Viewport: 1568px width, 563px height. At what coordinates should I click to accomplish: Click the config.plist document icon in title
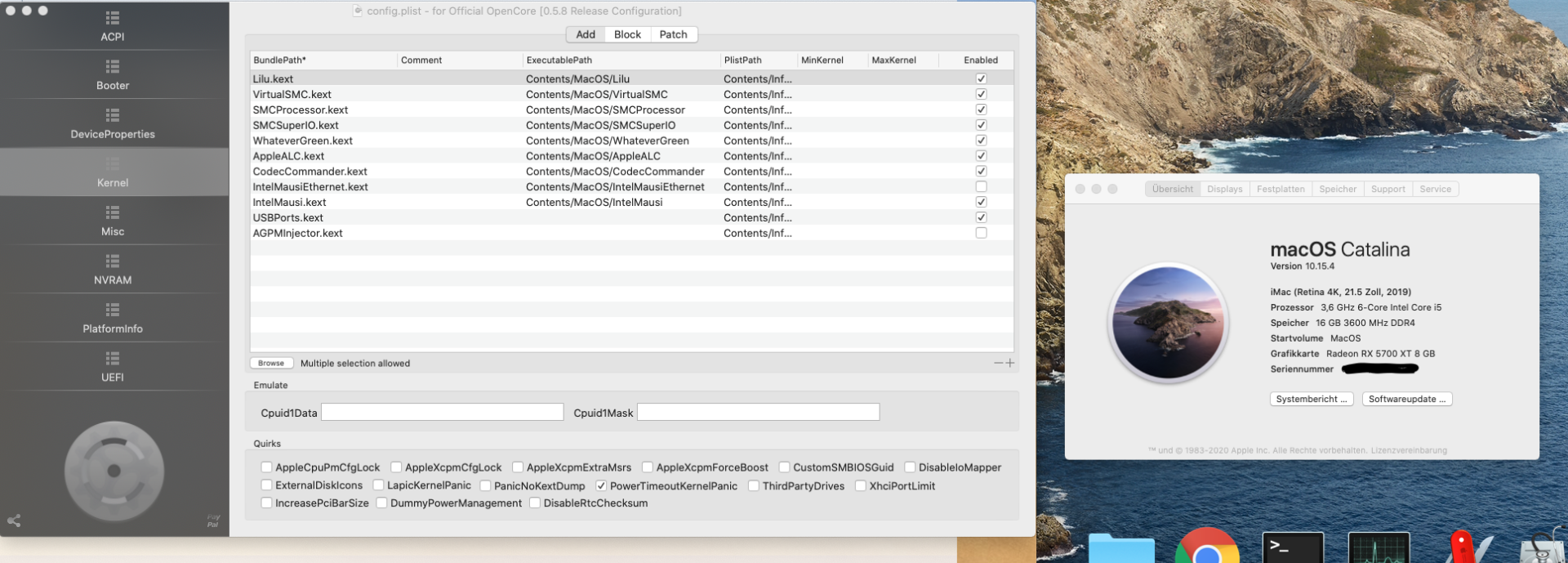point(357,11)
